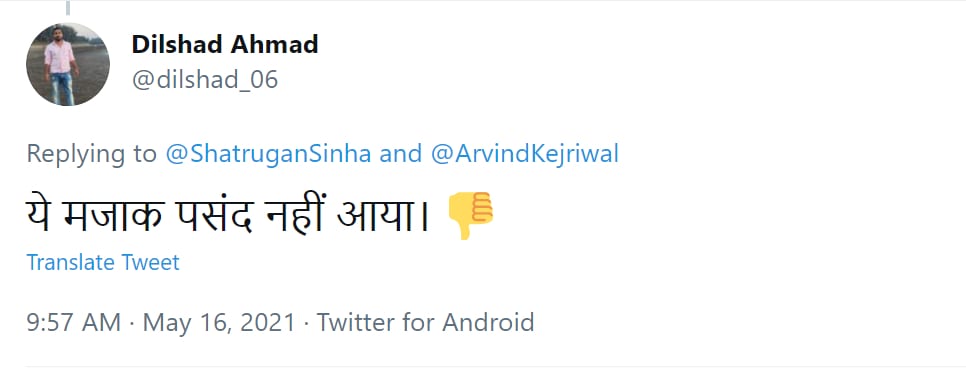Viewport: 966px width, 369px height.
Task: Open the @ArvindKejriwal mention
Action: (524, 154)
